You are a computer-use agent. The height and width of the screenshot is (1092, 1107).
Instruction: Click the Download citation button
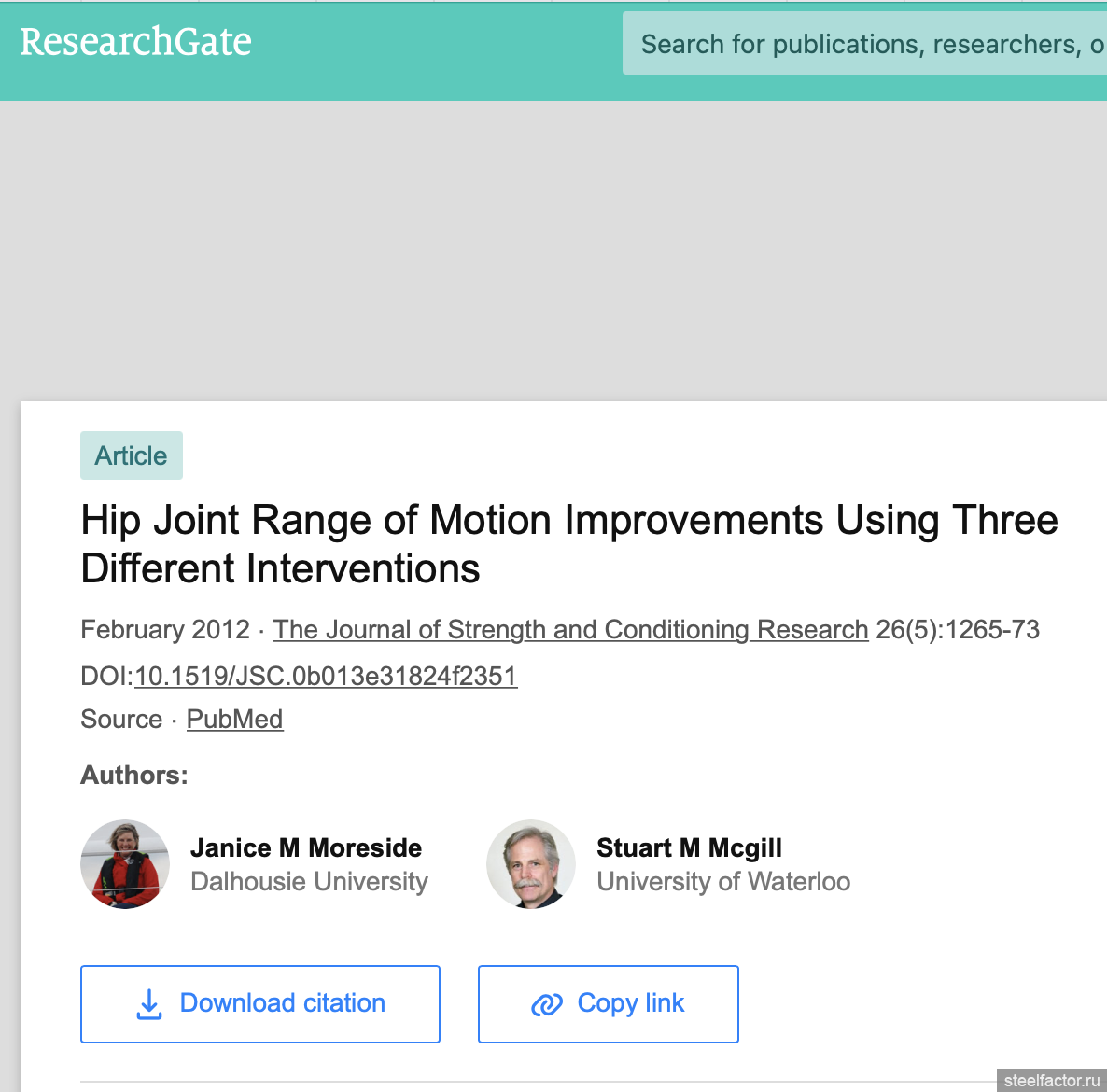click(259, 1003)
